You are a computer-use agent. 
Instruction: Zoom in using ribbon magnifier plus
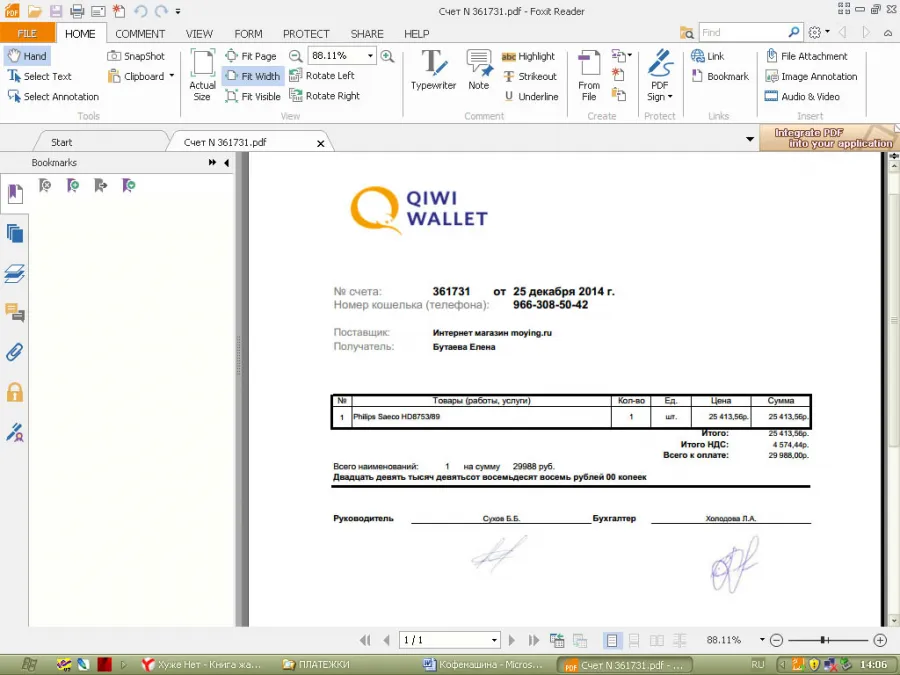[x=387, y=56]
